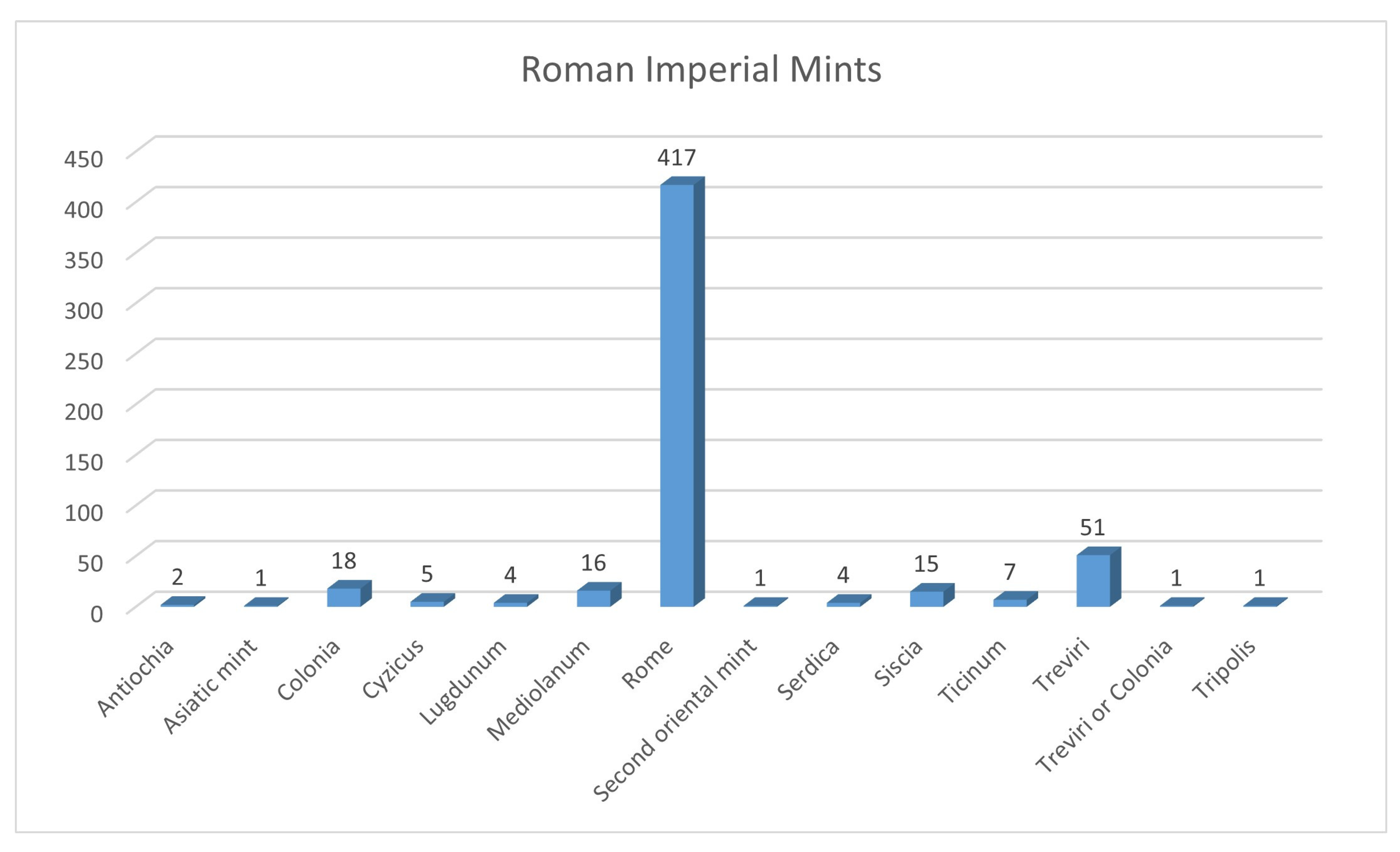Click the Roman Imperial Mints chart title
The image size is (1400, 852).
(701, 69)
